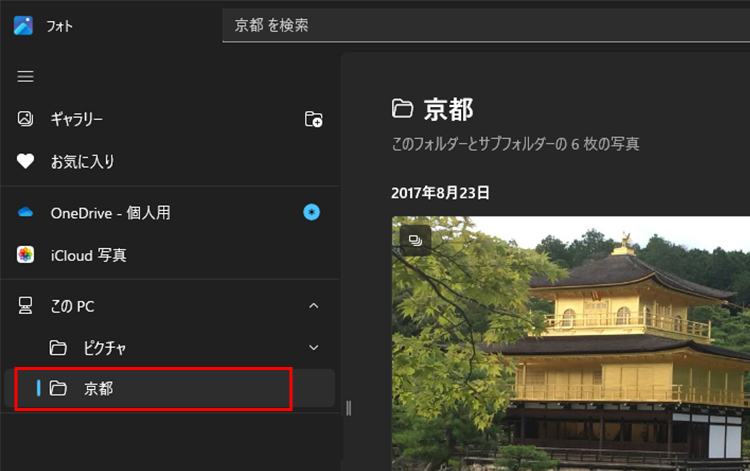This screenshot has width=750, height=471.
Task: Click the 京都 folder title text
Action: (448, 109)
